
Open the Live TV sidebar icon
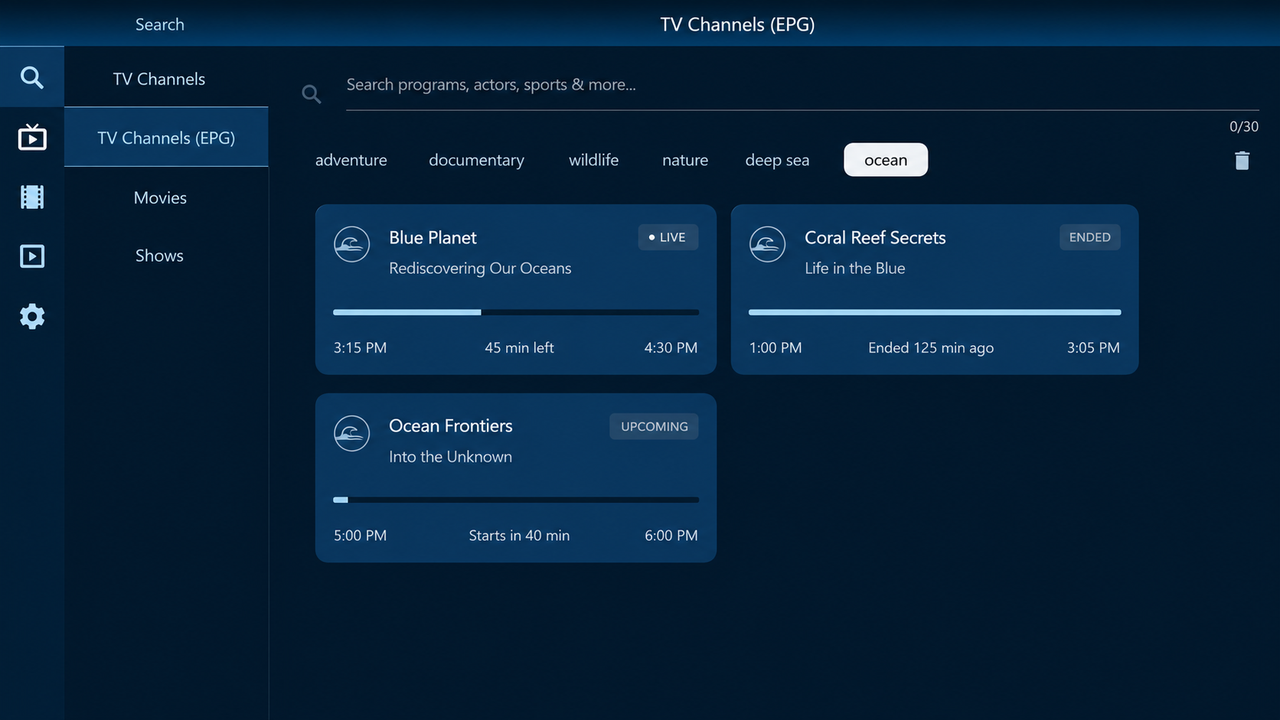[x=32, y=137]
